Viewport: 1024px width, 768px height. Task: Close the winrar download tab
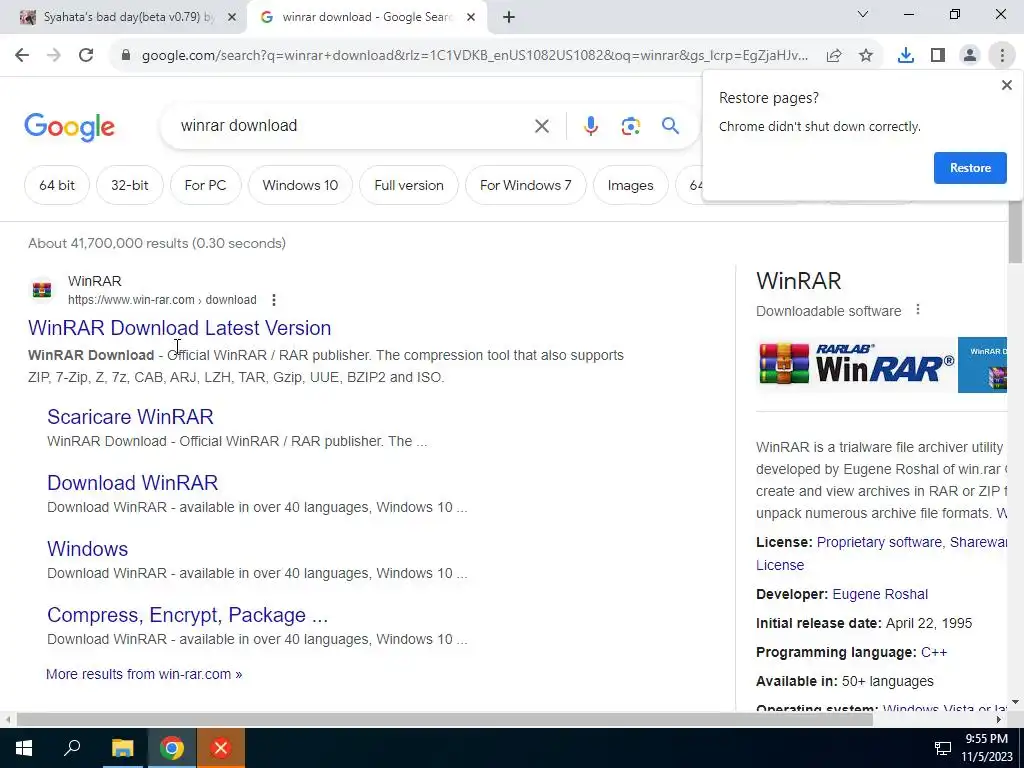(471, 18)
